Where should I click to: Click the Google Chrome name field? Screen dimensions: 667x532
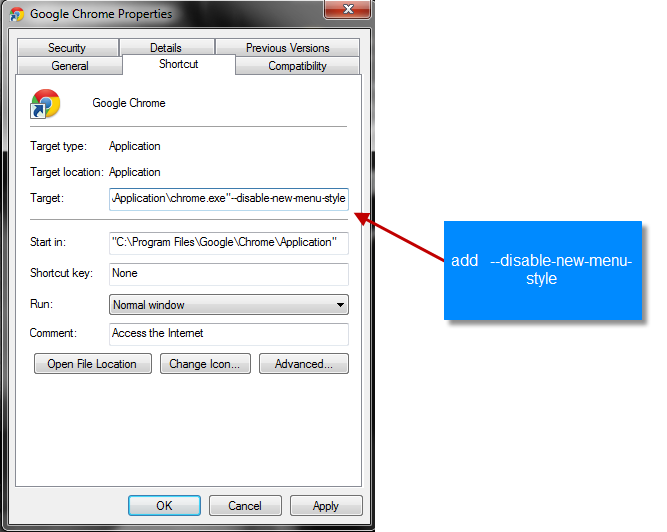click(x=129, y=103)
